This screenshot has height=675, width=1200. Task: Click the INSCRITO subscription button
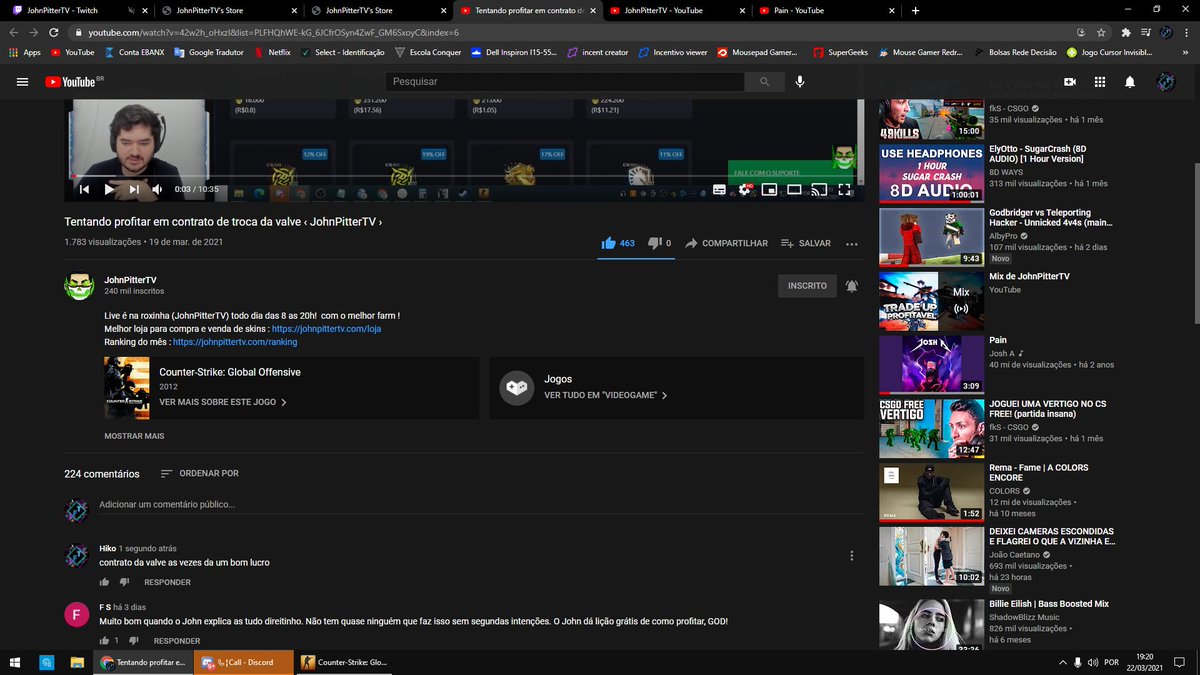pyautogui.click(x=807, y=286)
